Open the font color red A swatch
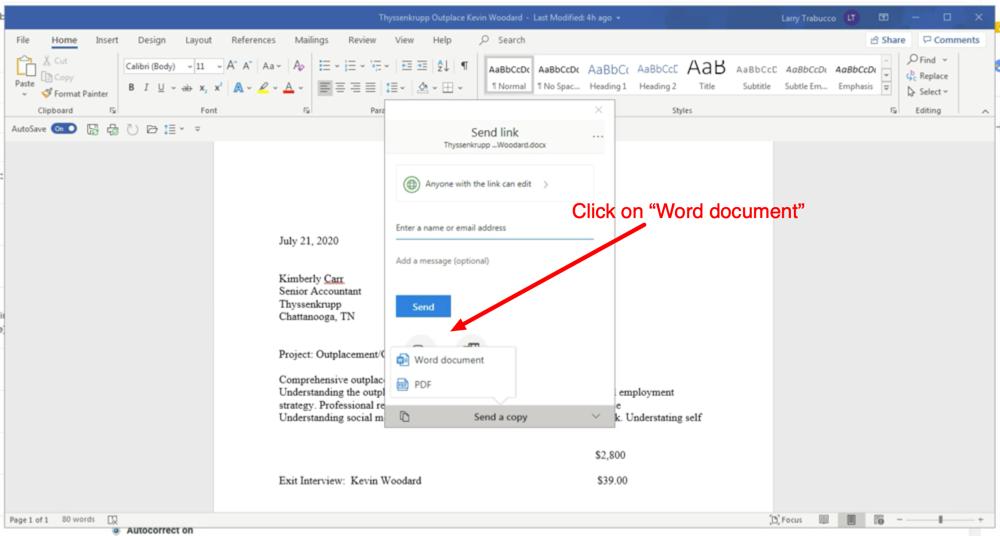 point(289,88)
